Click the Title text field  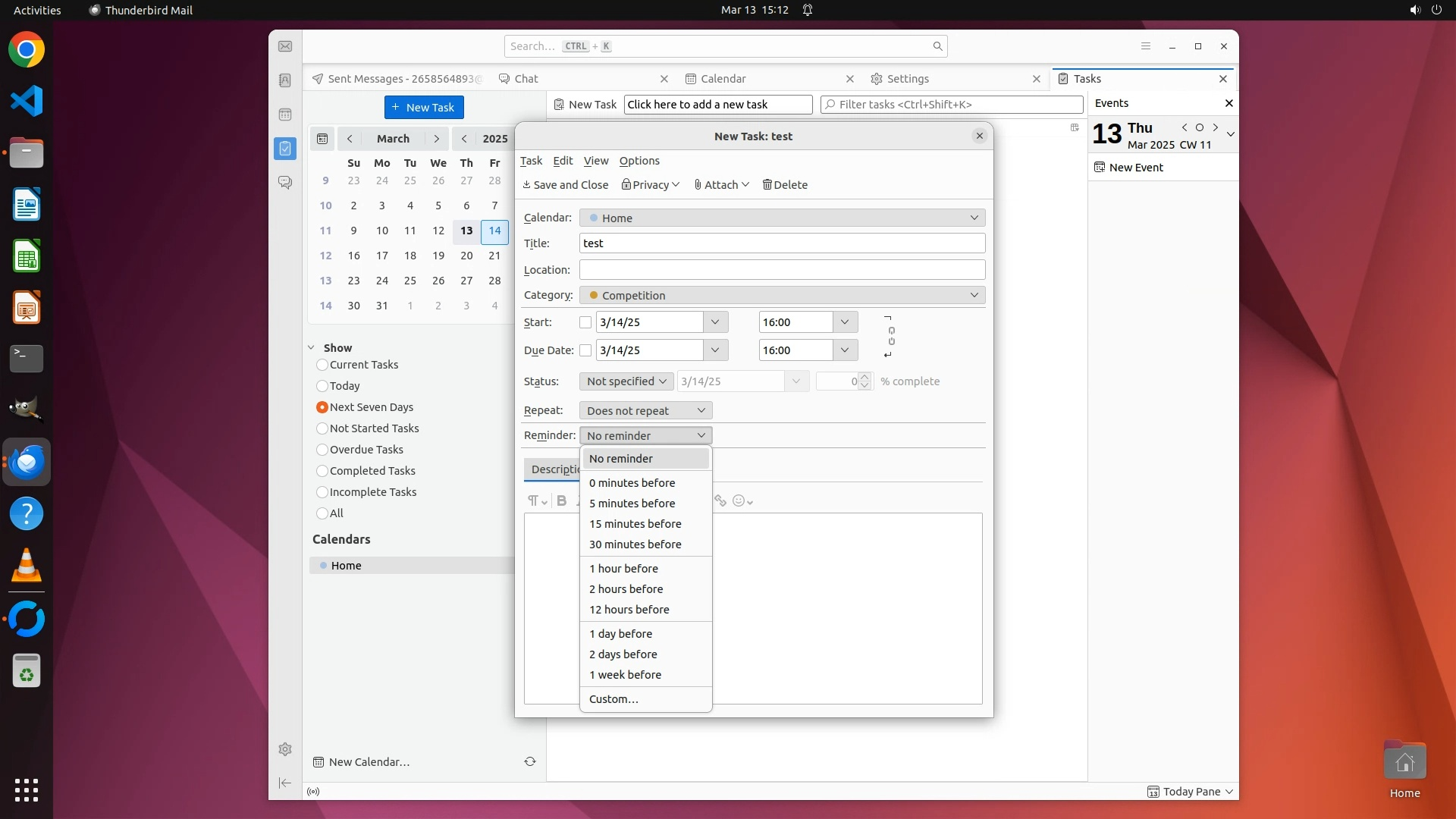(782, 243)
